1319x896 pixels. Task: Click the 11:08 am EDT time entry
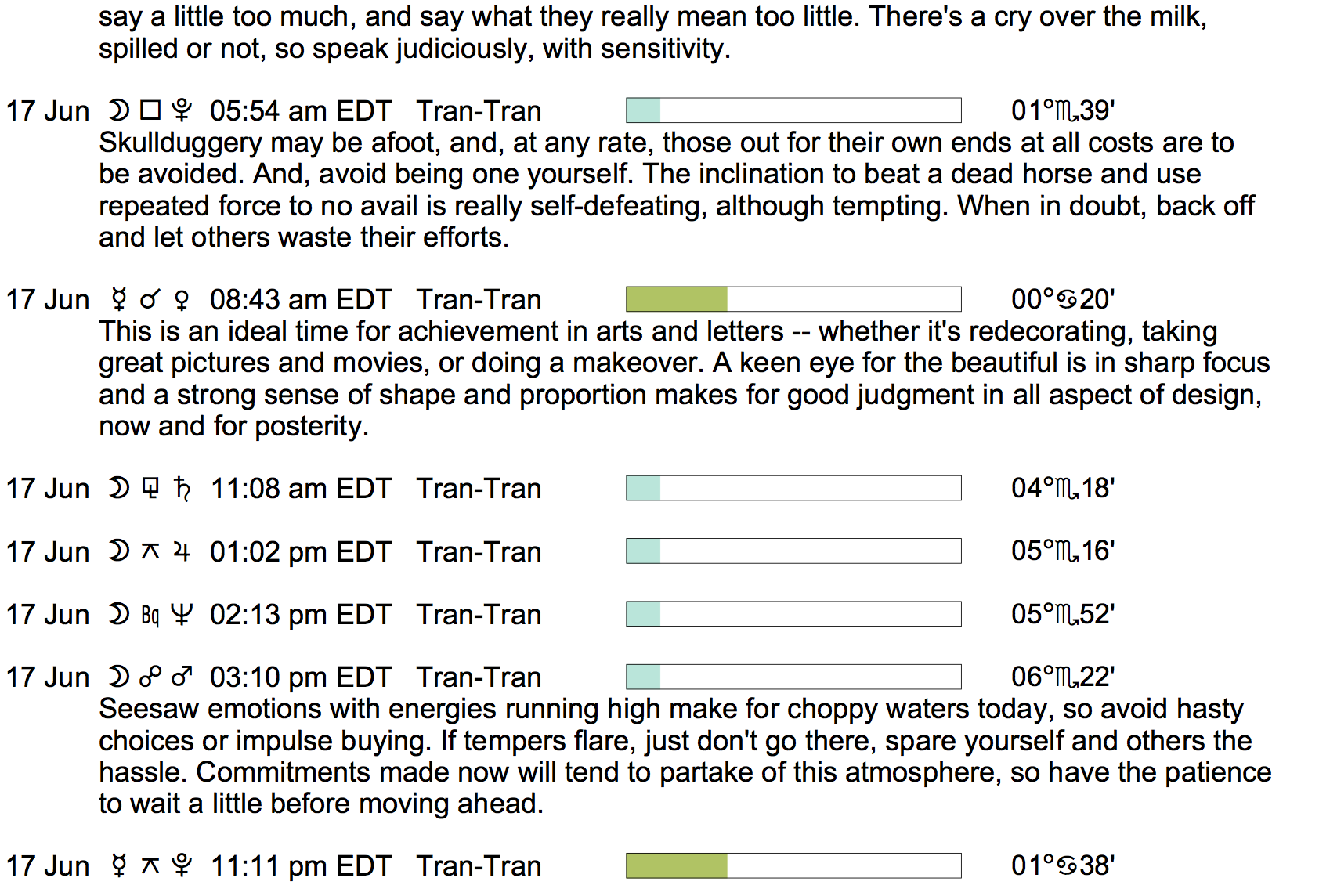301,489
